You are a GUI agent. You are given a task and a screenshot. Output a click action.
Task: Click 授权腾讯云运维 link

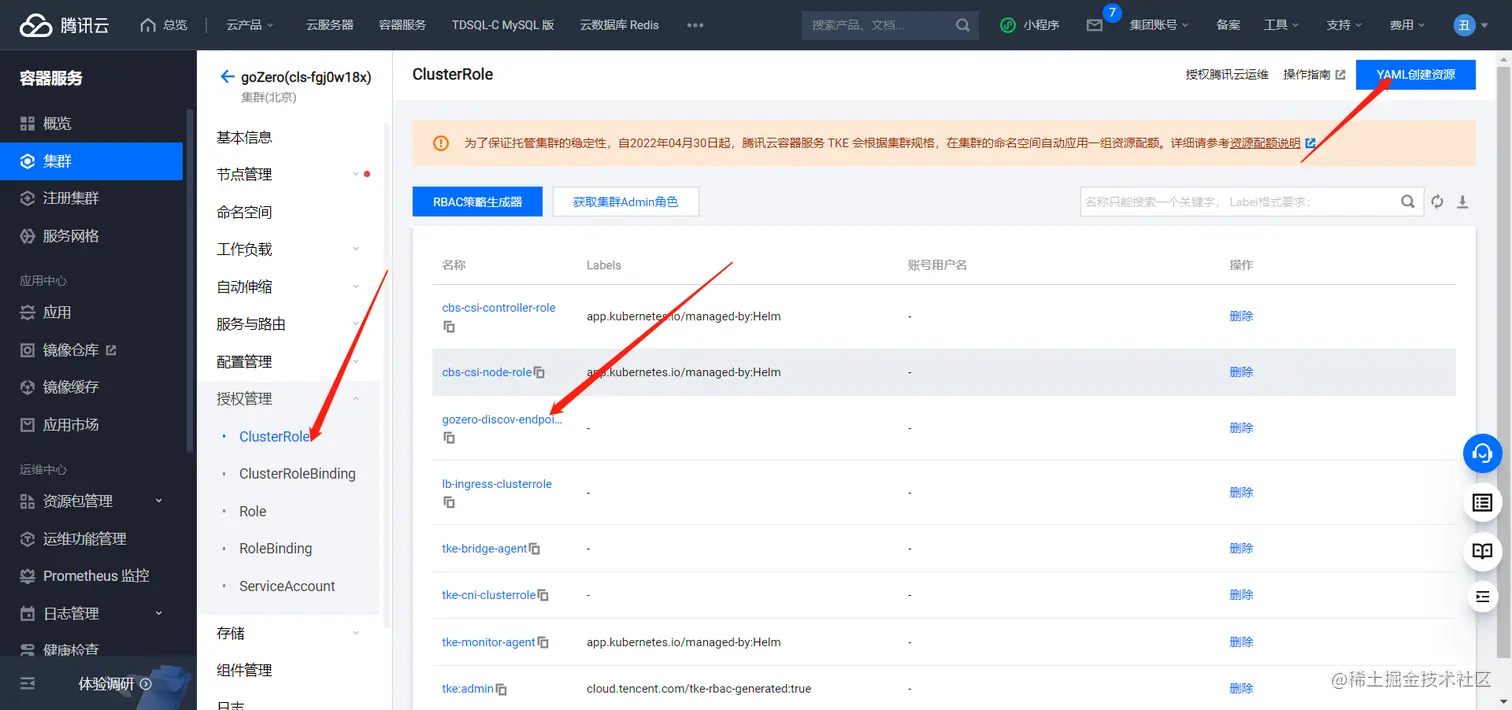[x=1226, y=75]
